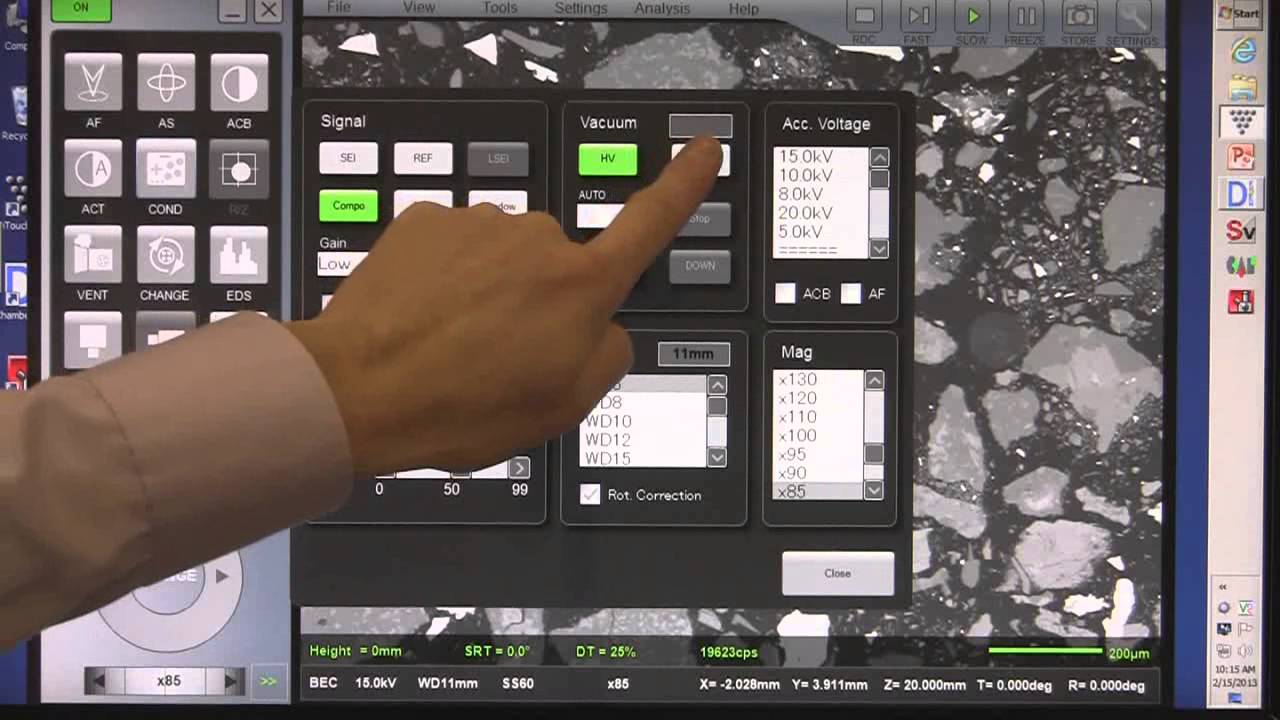The height and width of the screenshot is (720, 1280).
Task: Click the Close button of dialog
Action: pos(838,573)
